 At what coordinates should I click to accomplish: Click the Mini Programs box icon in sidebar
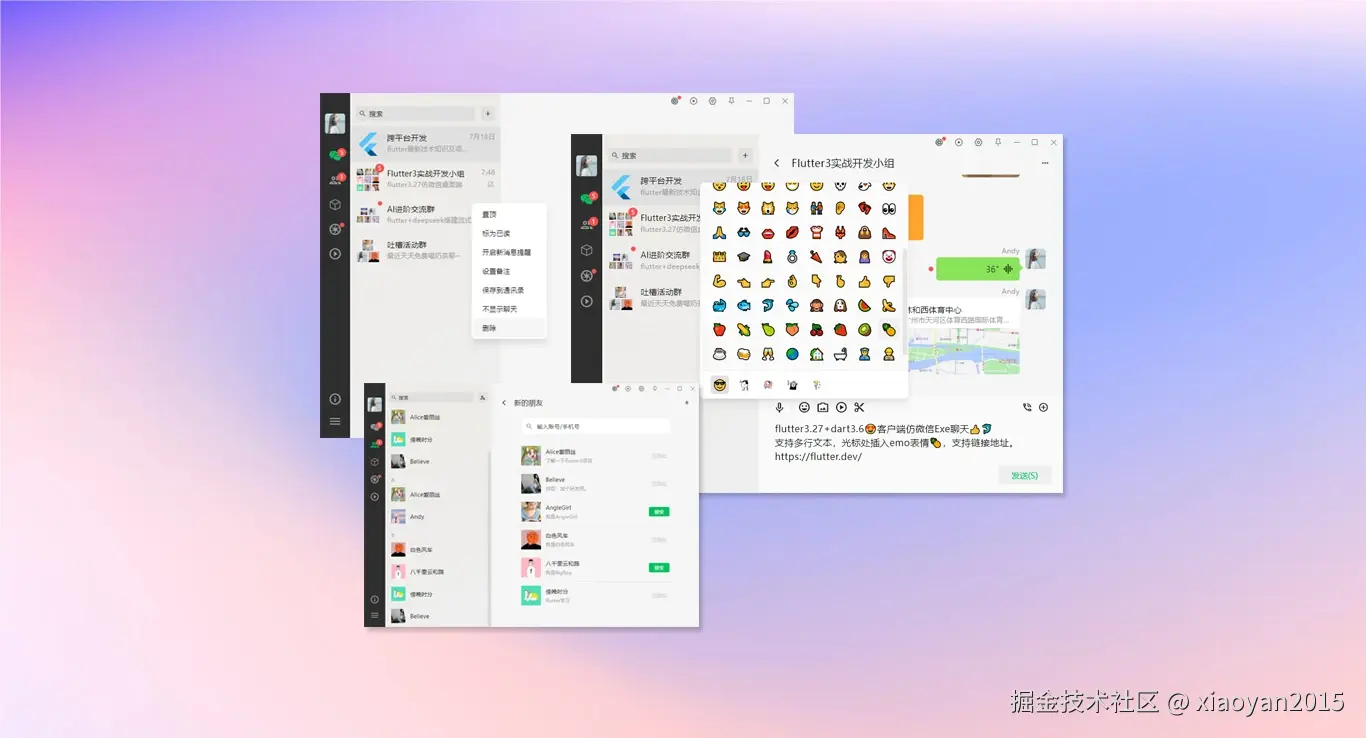coord(586,250)
